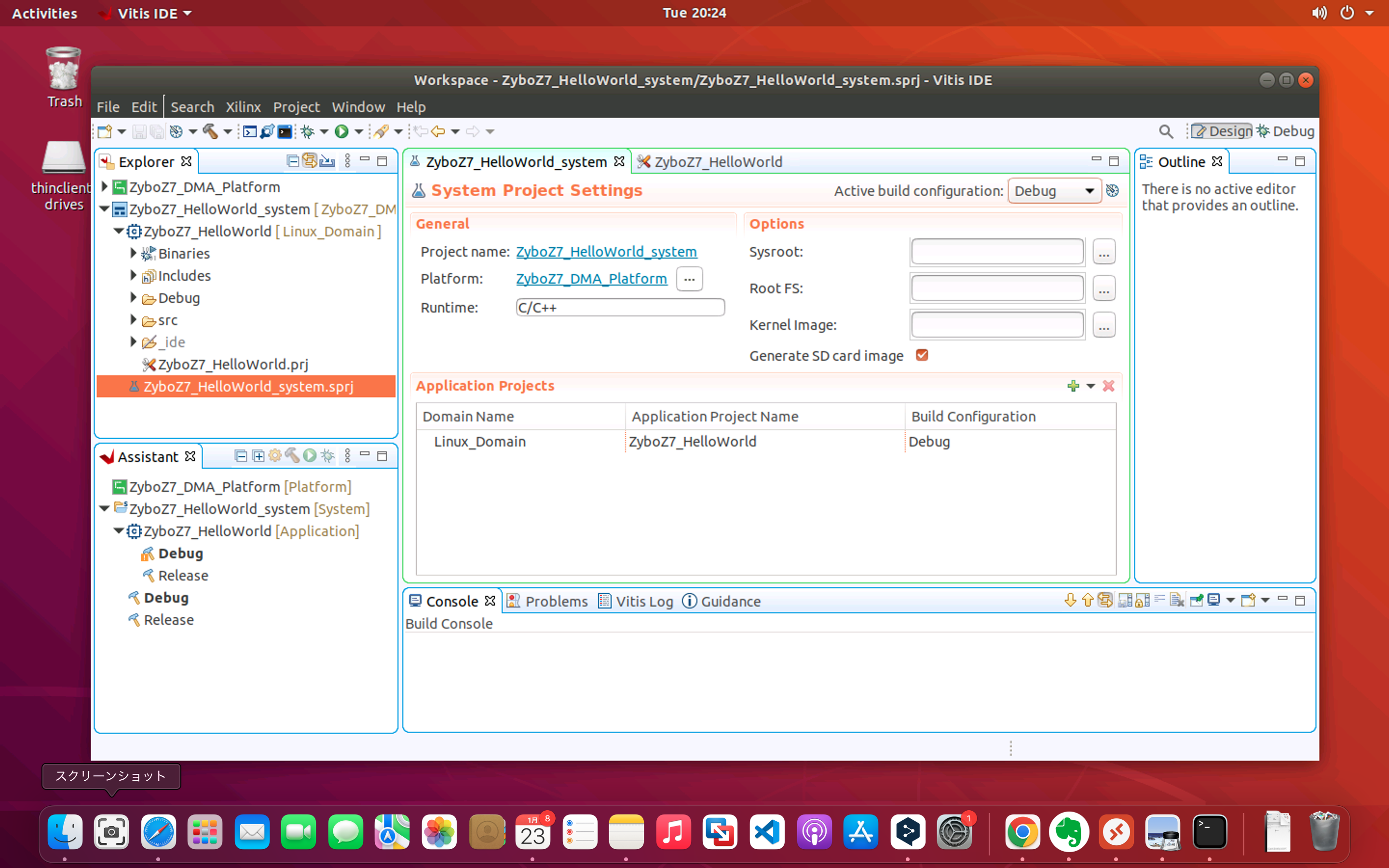Enable Generate SD card image
The width and height of the screenshot is (1389, 868).
click(x=922, y=355)
